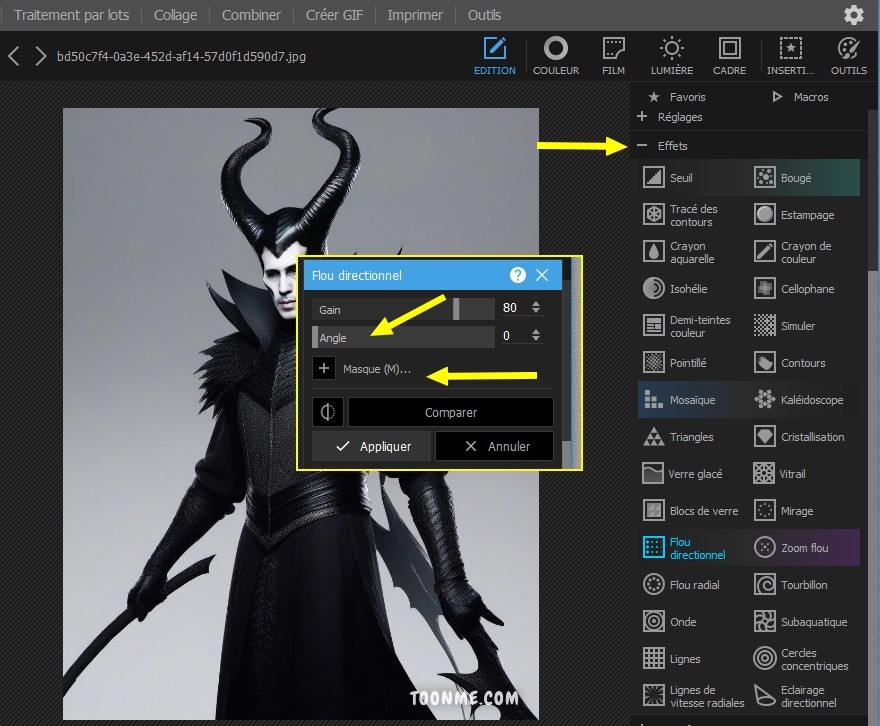Switch to the COULEUR tab
The height and width of the screenshot is (726, 880).
tap(556, 56)
